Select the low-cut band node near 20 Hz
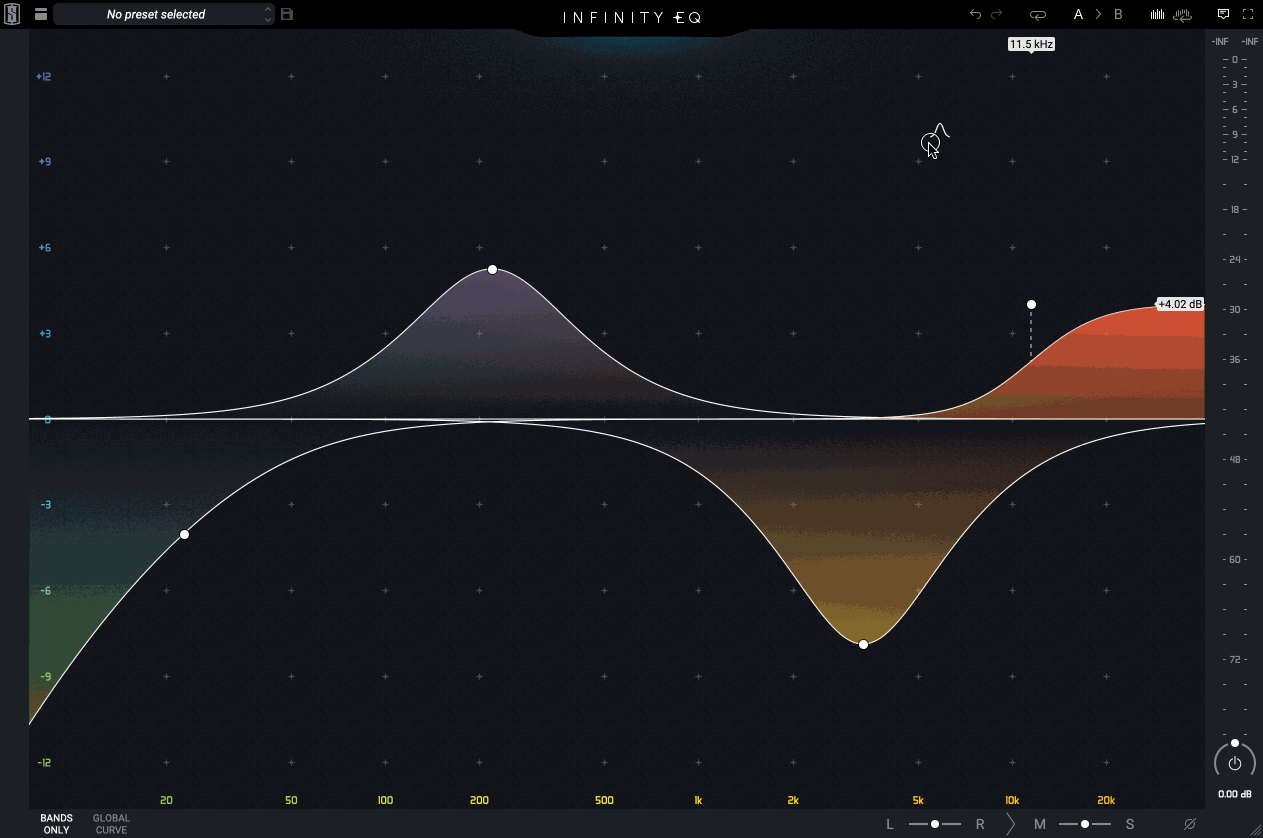This screenshot has height=838, width=1263. pos(184,535)
